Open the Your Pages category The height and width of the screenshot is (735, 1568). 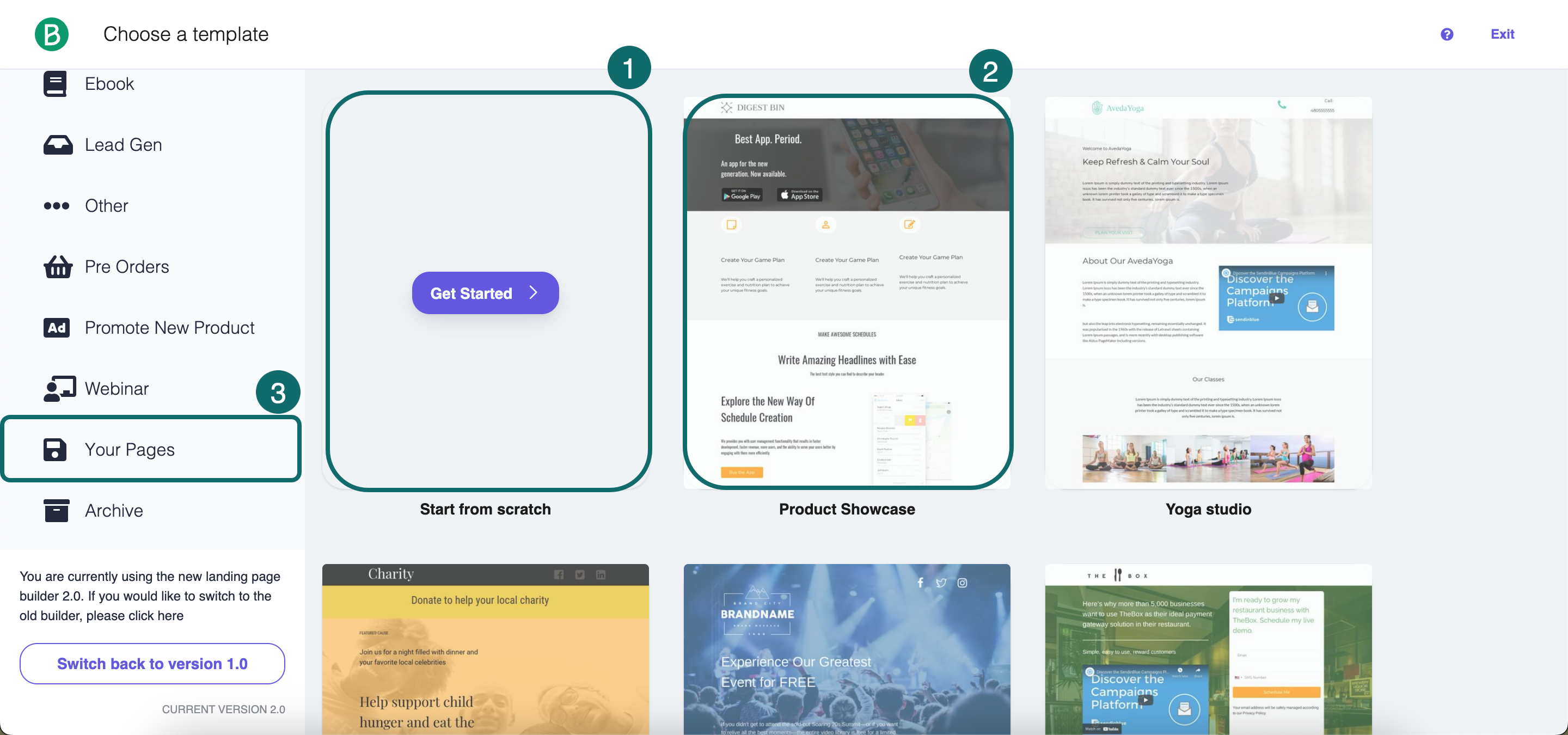coord(130,450)
